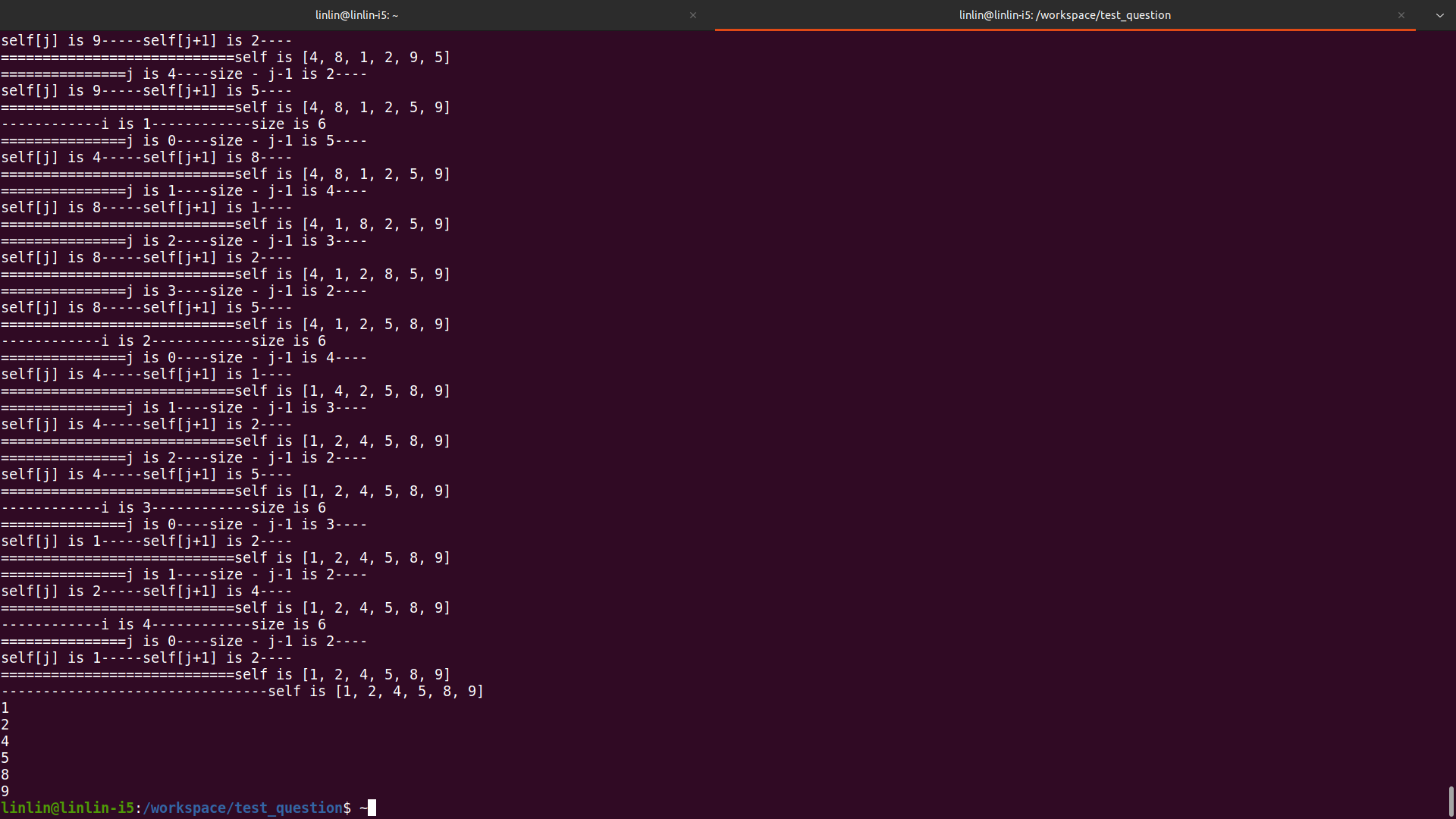
Task: Click the cursor at the shell prompt
Action: pos(372,808)
